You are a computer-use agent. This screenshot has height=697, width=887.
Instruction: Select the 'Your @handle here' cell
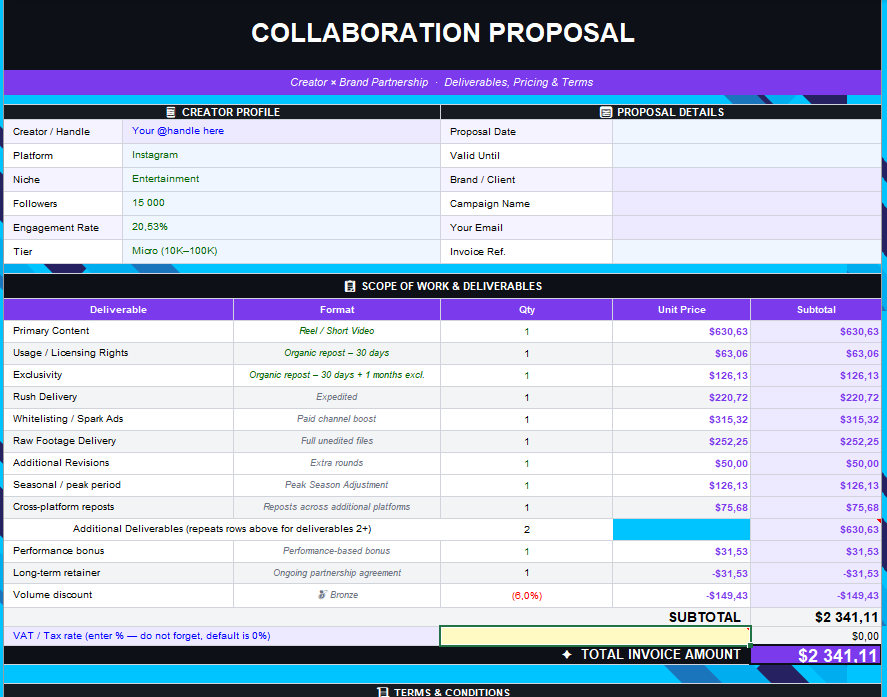click(x=281, y=131)
